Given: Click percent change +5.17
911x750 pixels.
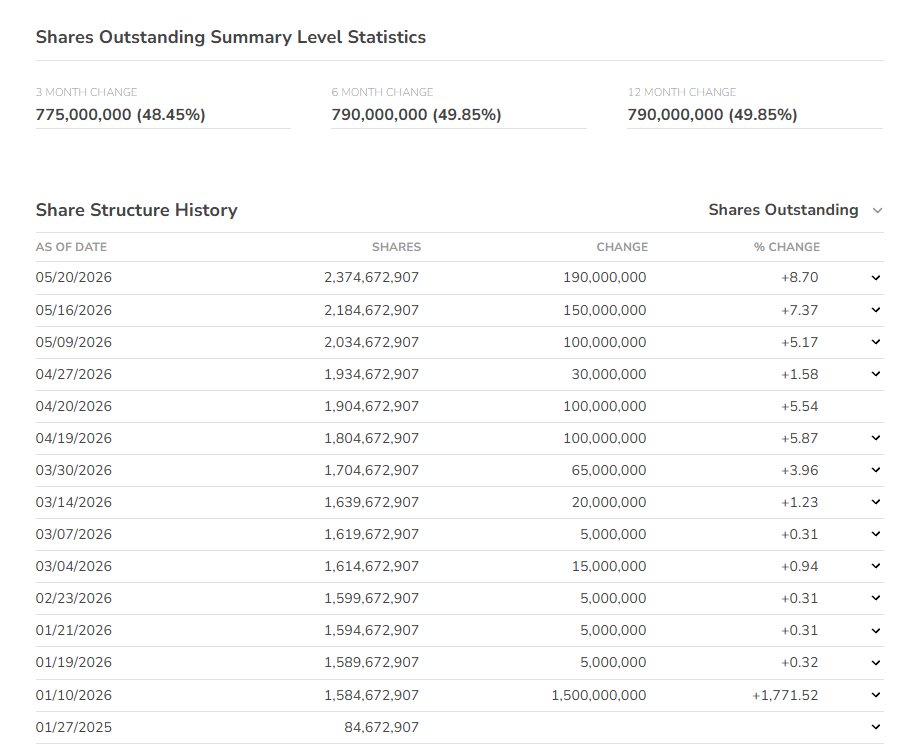Looking at the screenshot, I should 799,342.
